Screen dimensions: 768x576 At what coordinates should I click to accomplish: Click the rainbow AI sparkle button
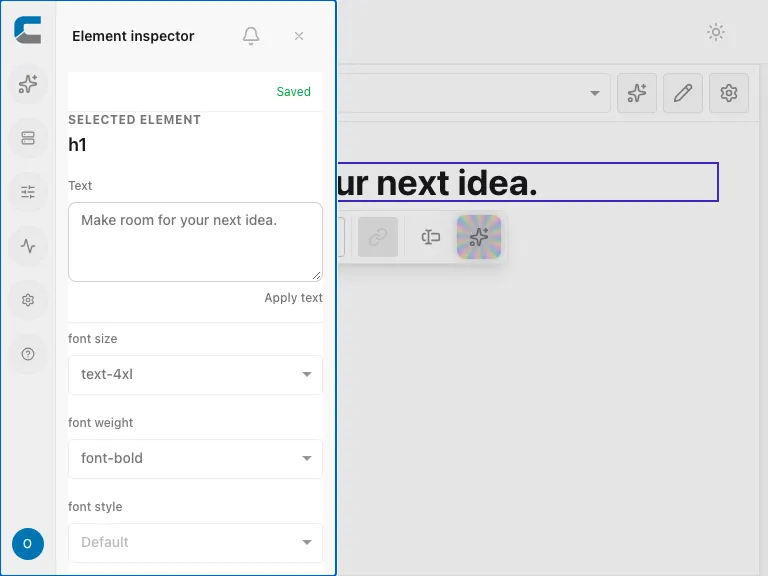[479, 237]
